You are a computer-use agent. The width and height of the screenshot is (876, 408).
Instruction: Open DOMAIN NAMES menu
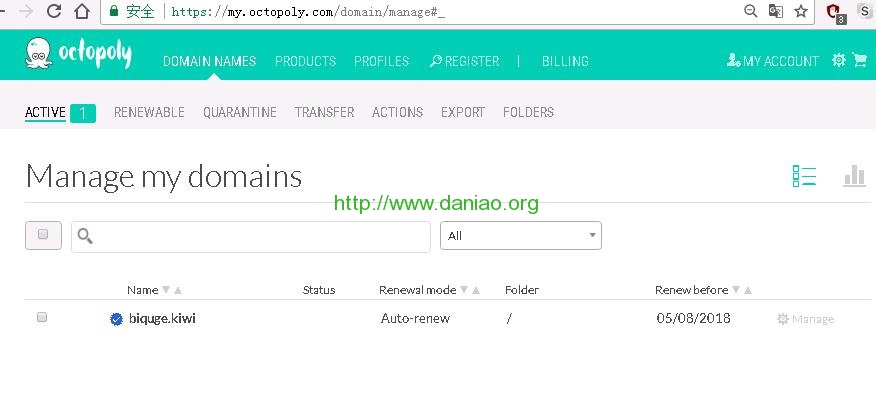pos(210,61)
